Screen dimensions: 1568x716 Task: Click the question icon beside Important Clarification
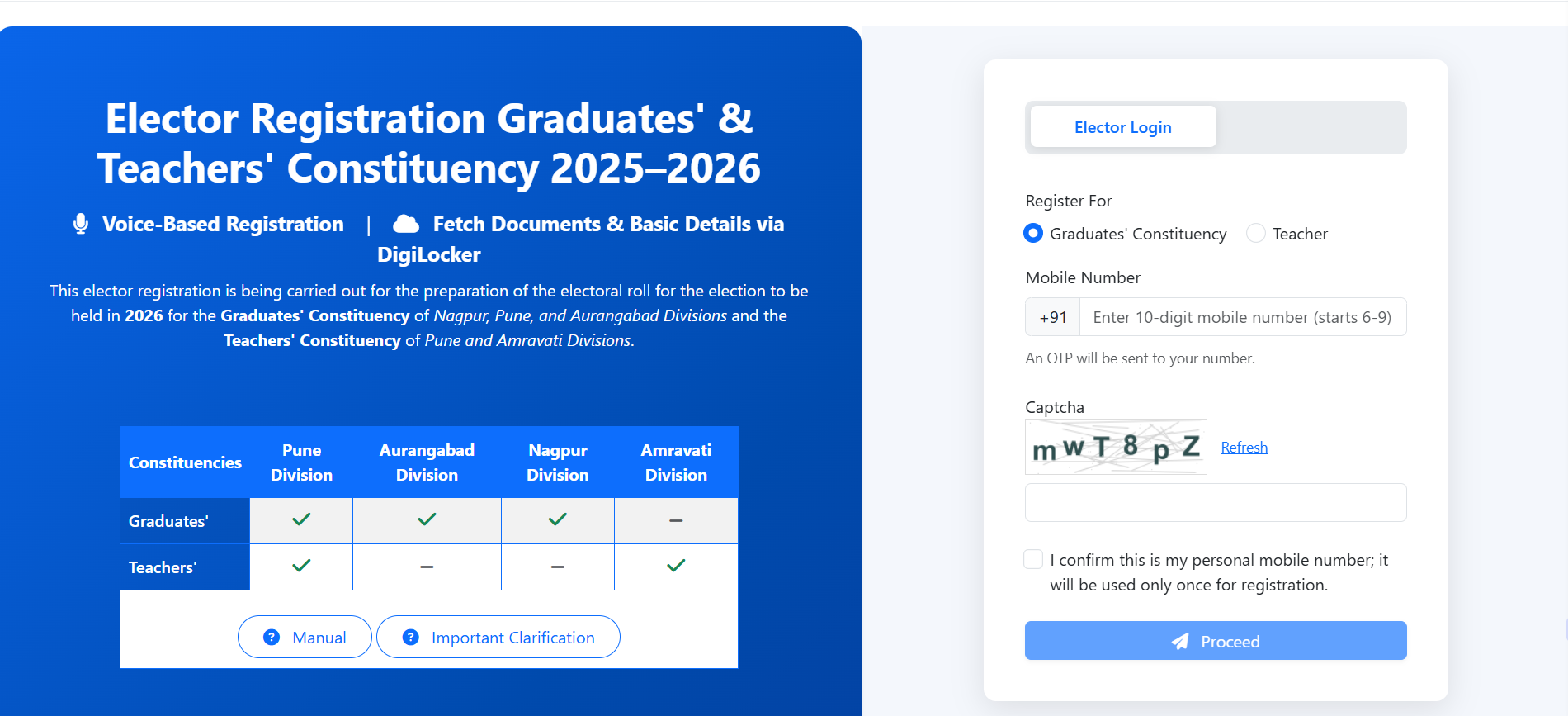(410, 638)
